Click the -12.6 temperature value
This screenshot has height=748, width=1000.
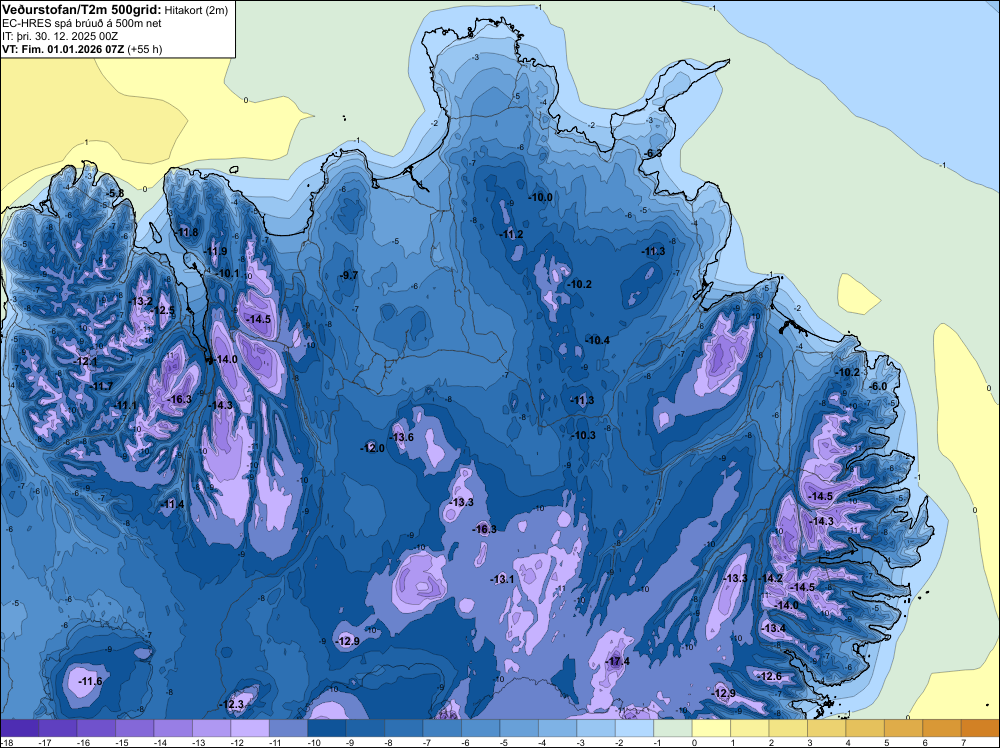(769, 677)
